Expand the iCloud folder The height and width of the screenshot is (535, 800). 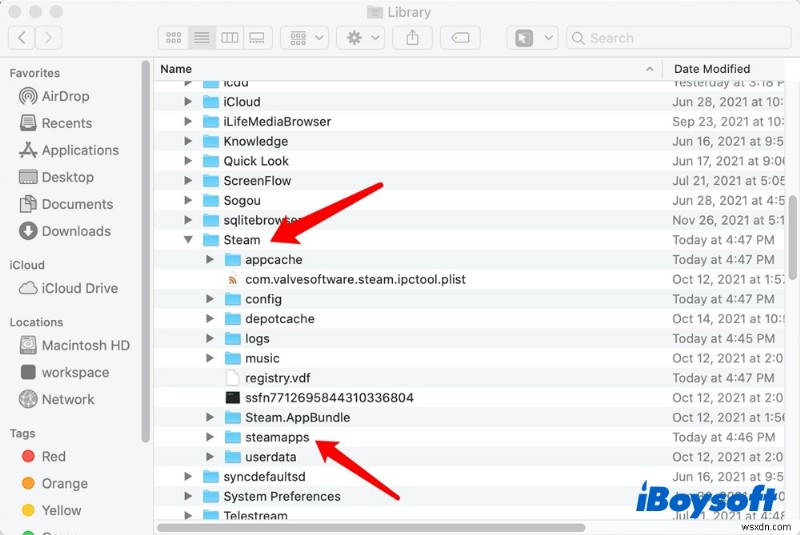tap(188, 101)
